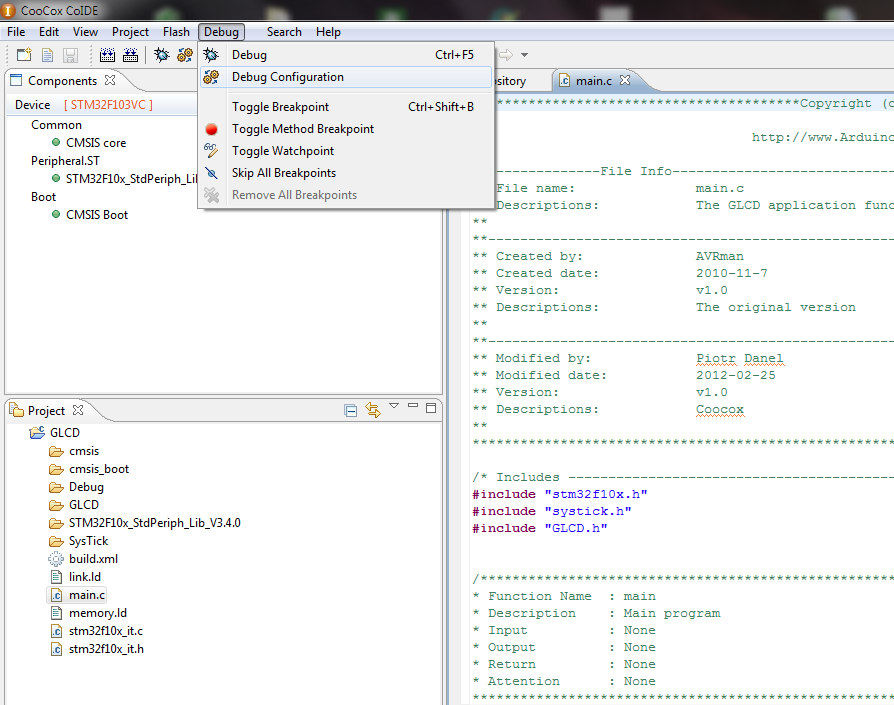Click the #include "systick.h" line

(552, 511)
